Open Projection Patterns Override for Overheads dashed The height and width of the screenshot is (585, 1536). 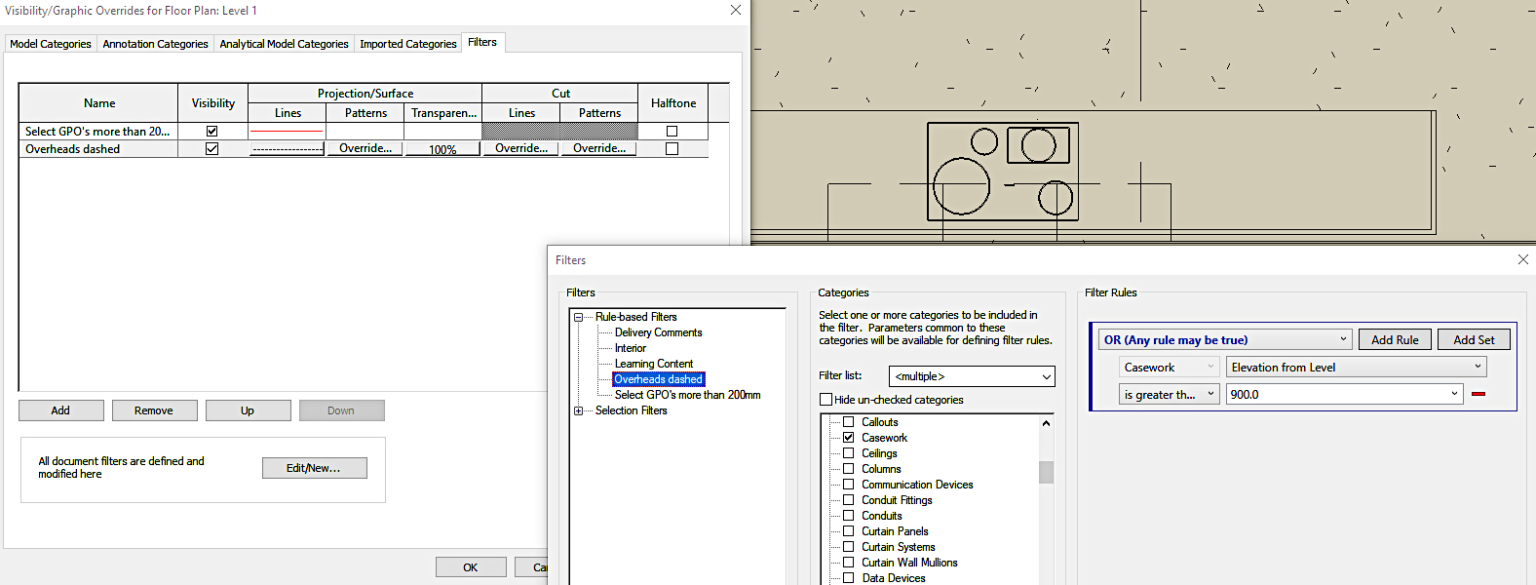[x=364, y=148]
